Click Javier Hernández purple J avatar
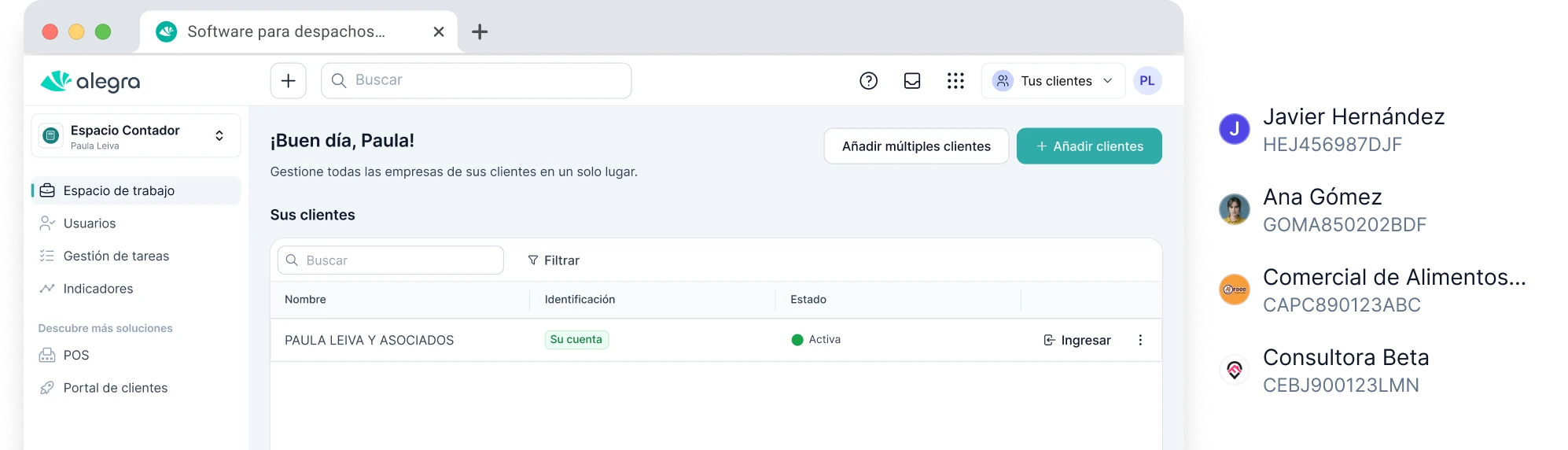1568x450 pixels. 1235,129
